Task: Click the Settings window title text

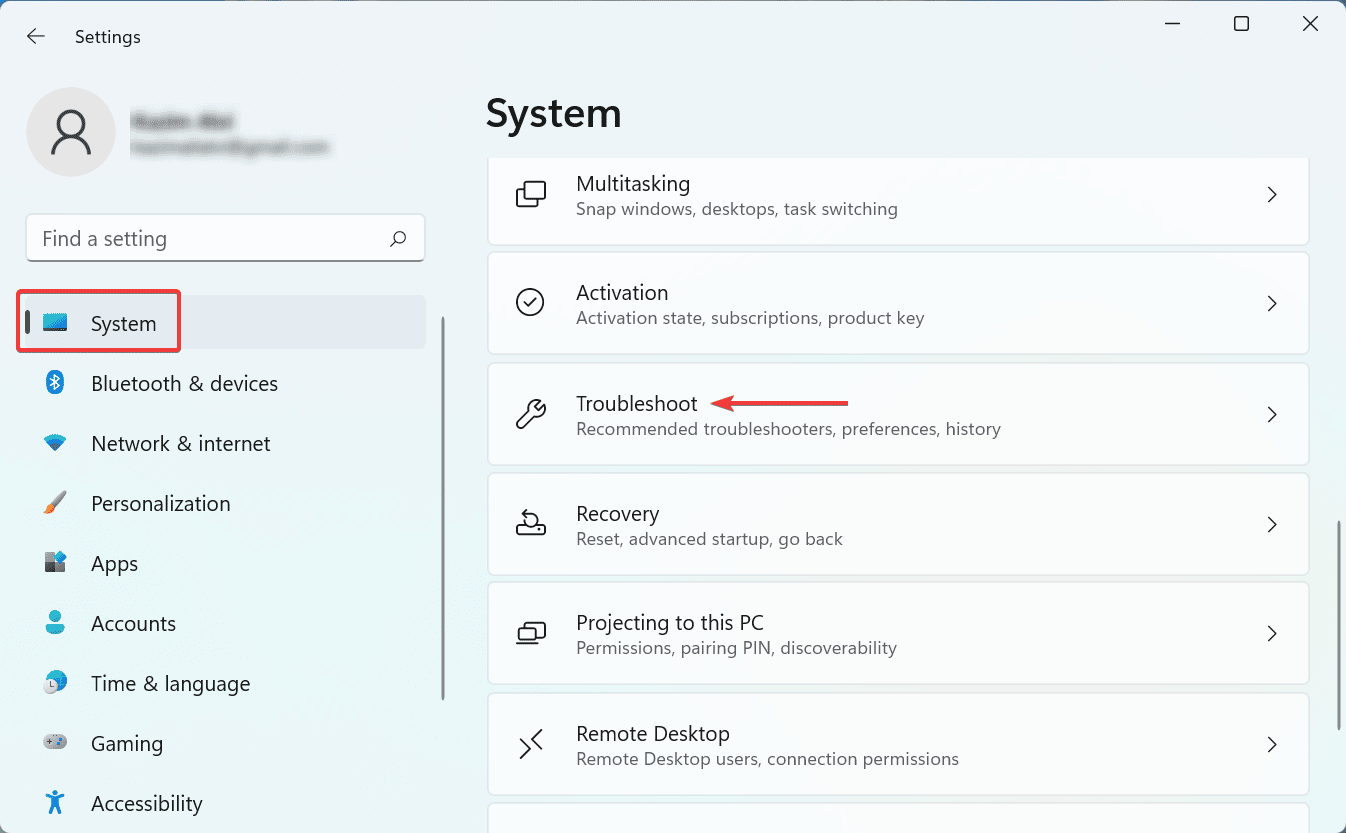Action: (x=108, y=37)
